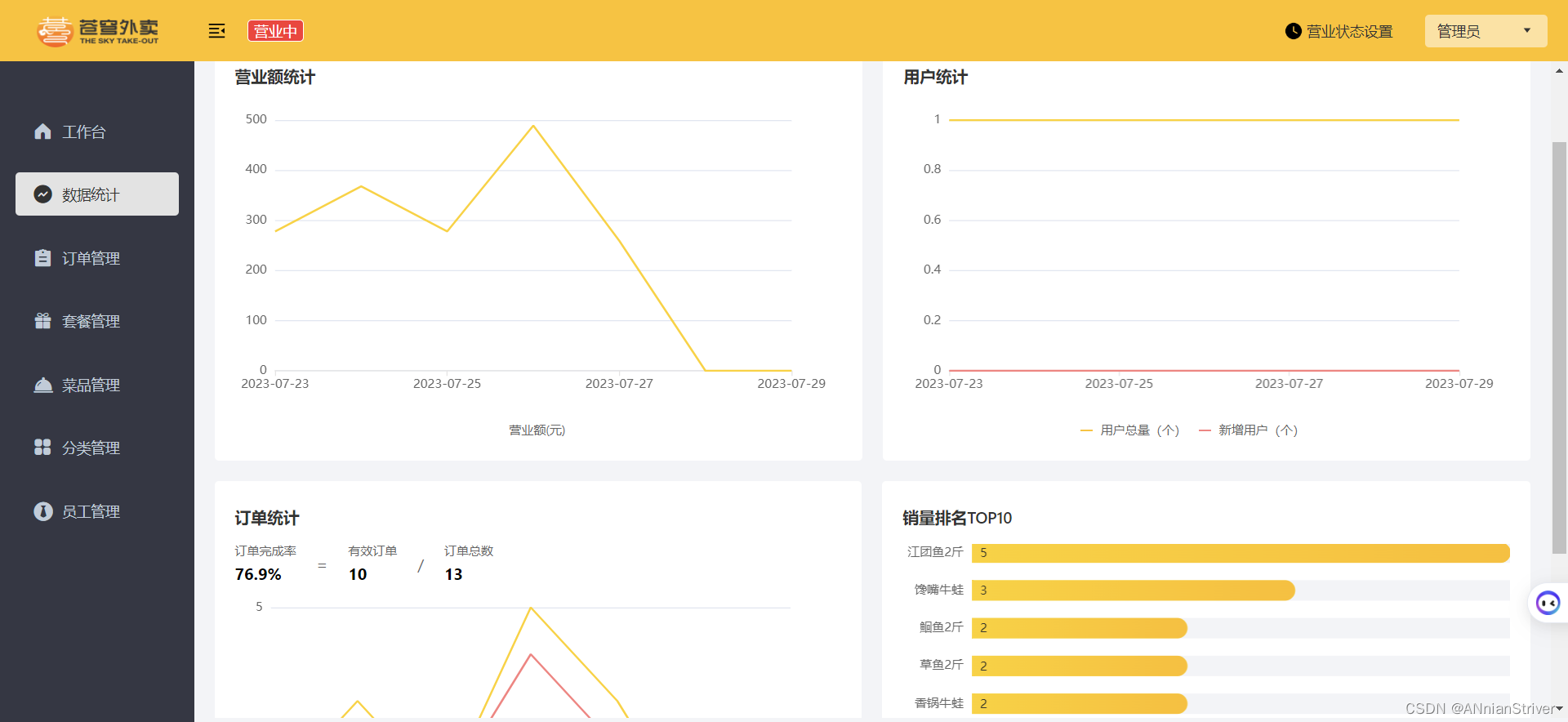Screen dimensions: 1568x722
Task: Click the home icon beside 工作台
Action: [x=43, y=131]
